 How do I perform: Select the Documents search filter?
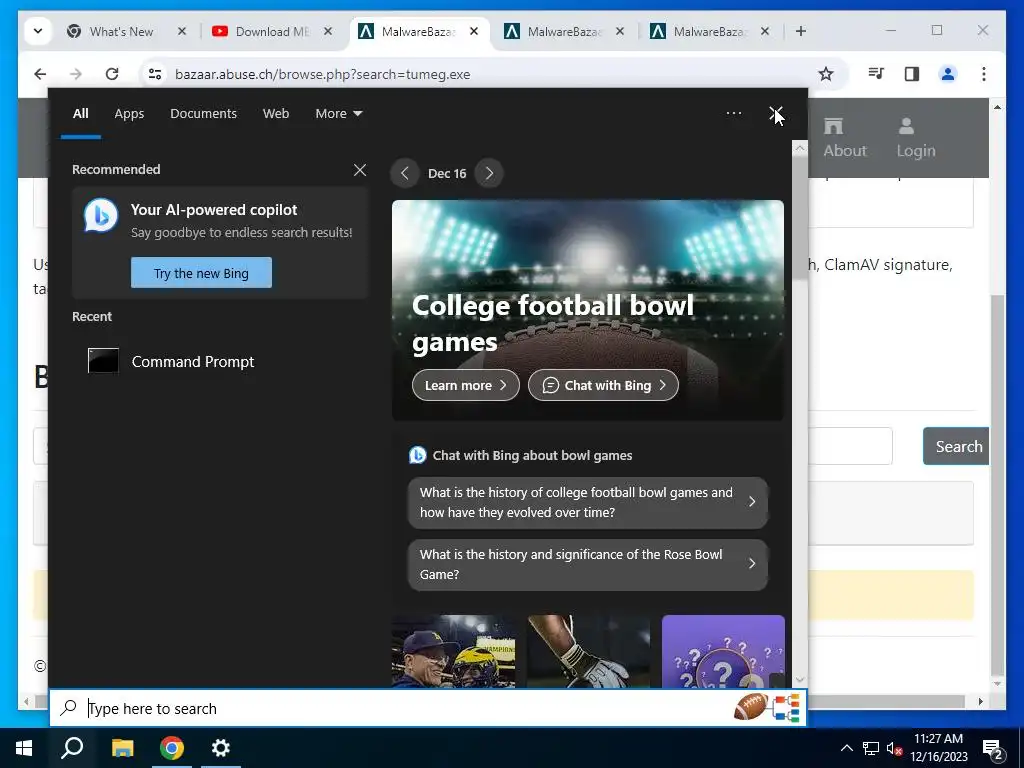pos(203,114)
